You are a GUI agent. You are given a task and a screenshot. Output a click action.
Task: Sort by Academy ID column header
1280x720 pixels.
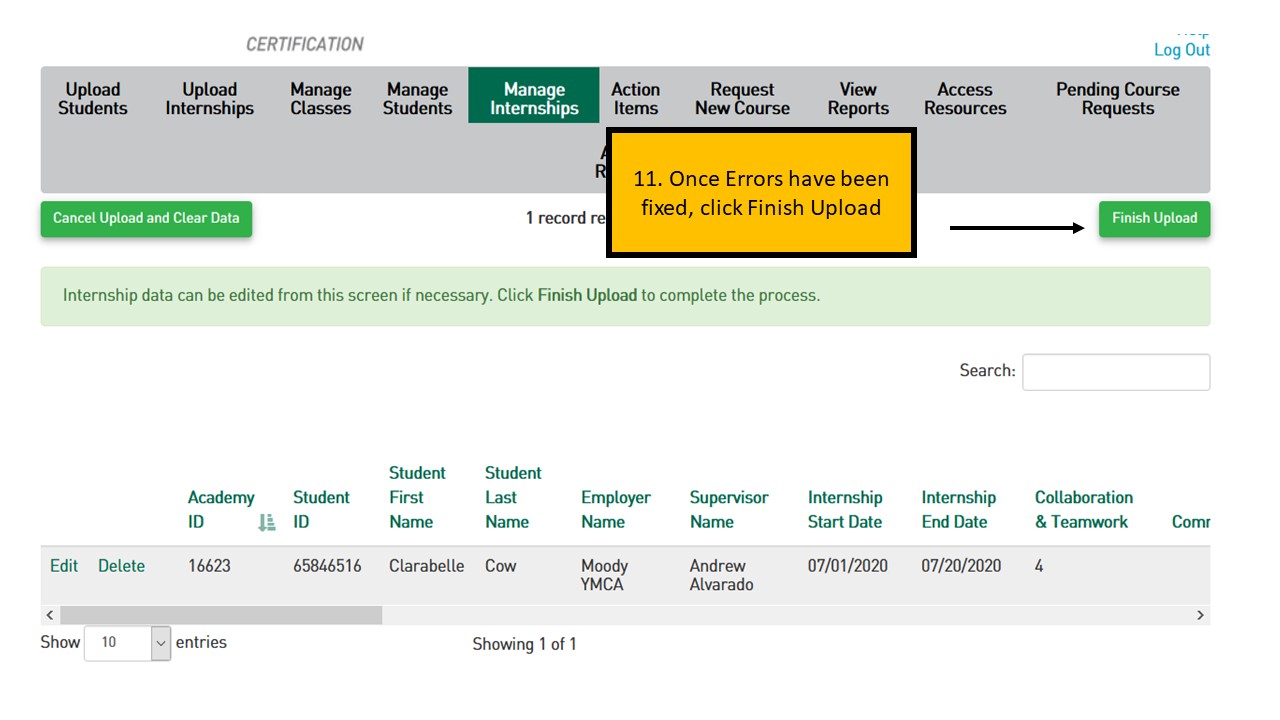click(x=221, y=509)
